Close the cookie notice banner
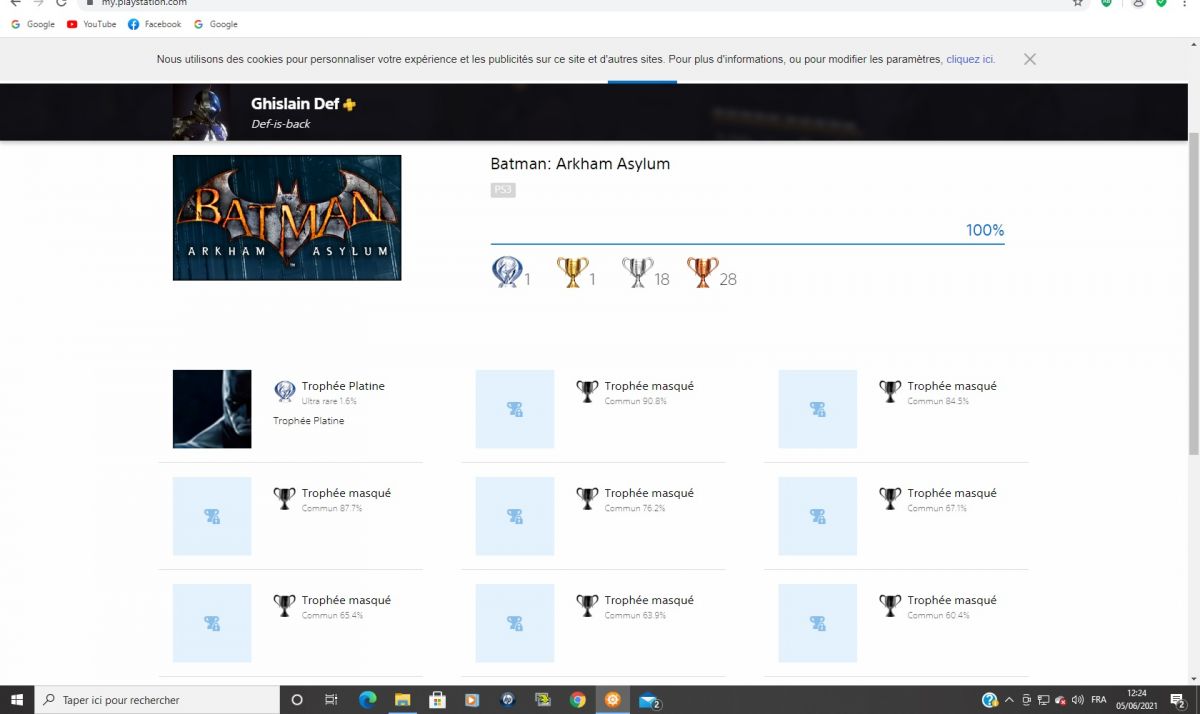The image size is (1200, 714). pyautogui.click(x=1030, y=59)
